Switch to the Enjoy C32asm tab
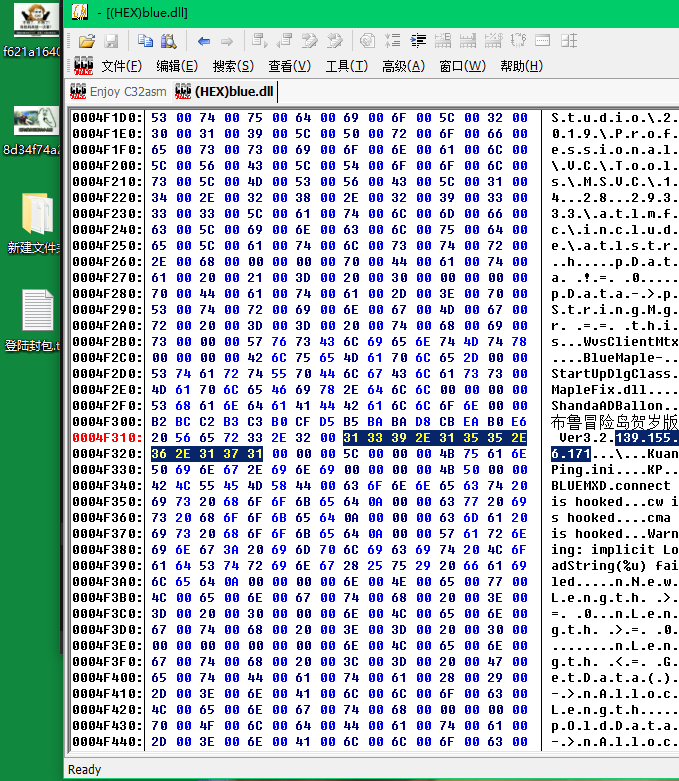Viewport: 679px width, 781px height. pos(118,92)
